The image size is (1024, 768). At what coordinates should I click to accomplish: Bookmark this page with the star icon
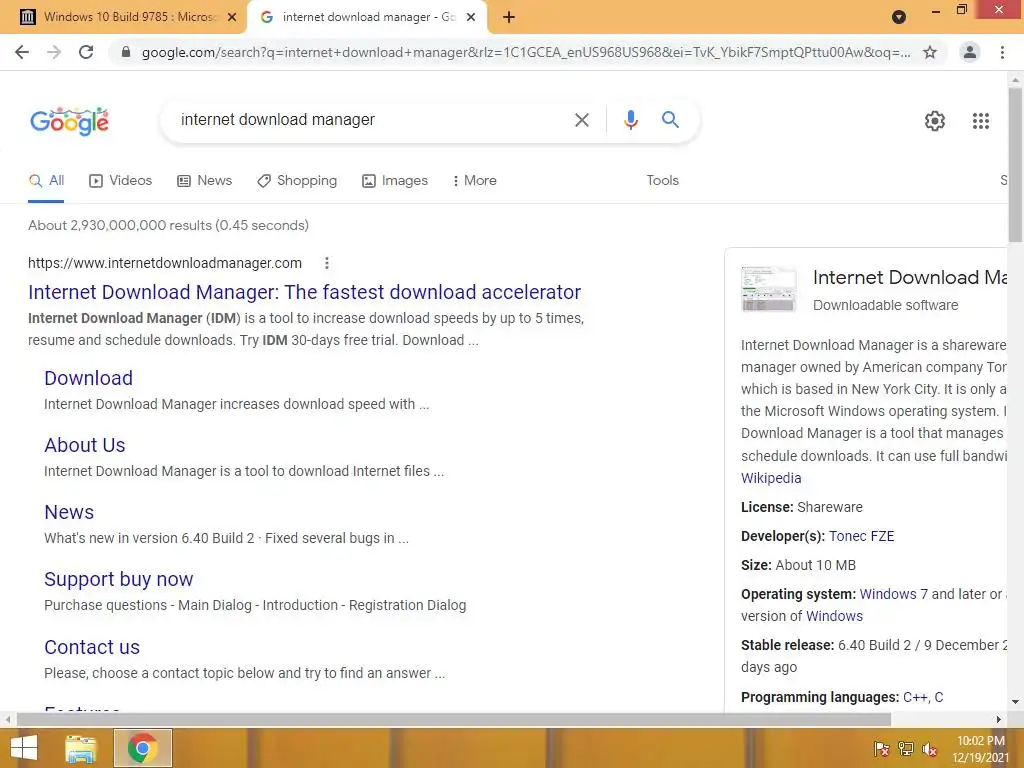(930, 52)
